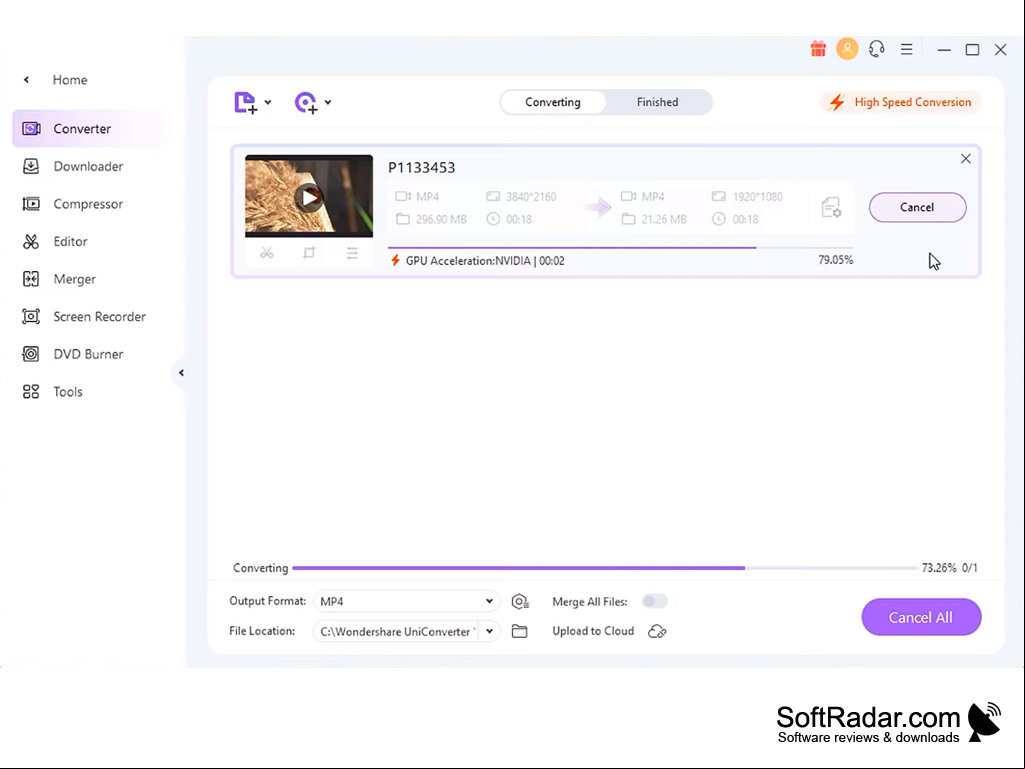Click the P1133453 file name
1025x769 pixels.
(x=422, y=167)
